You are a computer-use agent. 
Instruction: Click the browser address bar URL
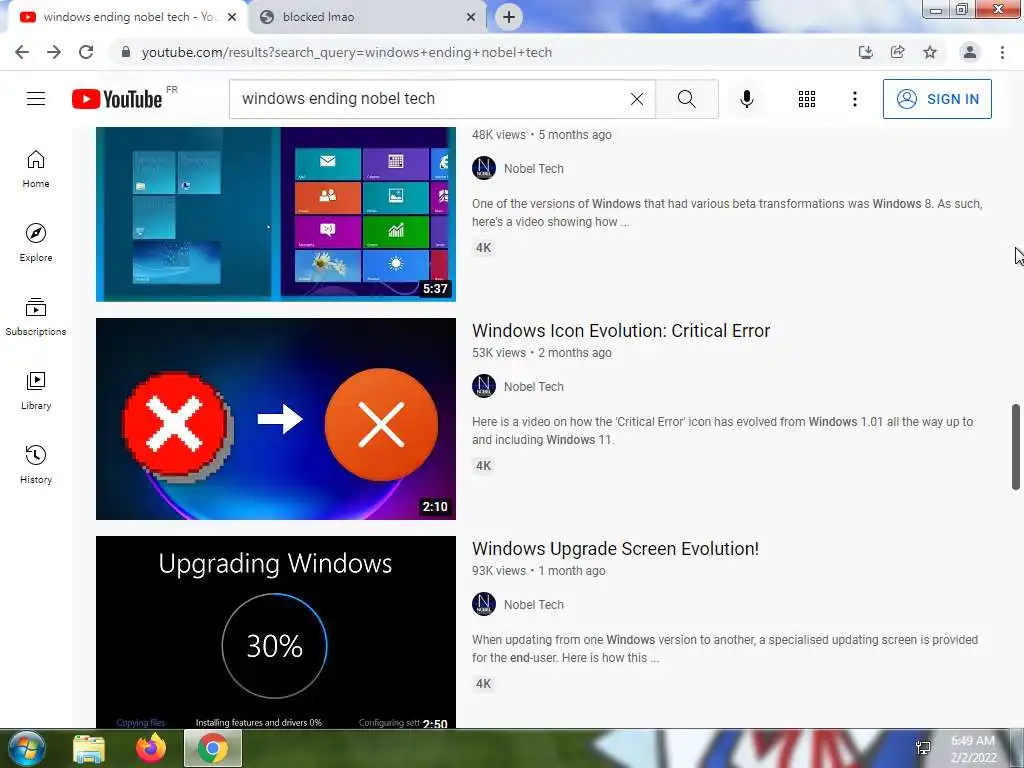(347, 52)
